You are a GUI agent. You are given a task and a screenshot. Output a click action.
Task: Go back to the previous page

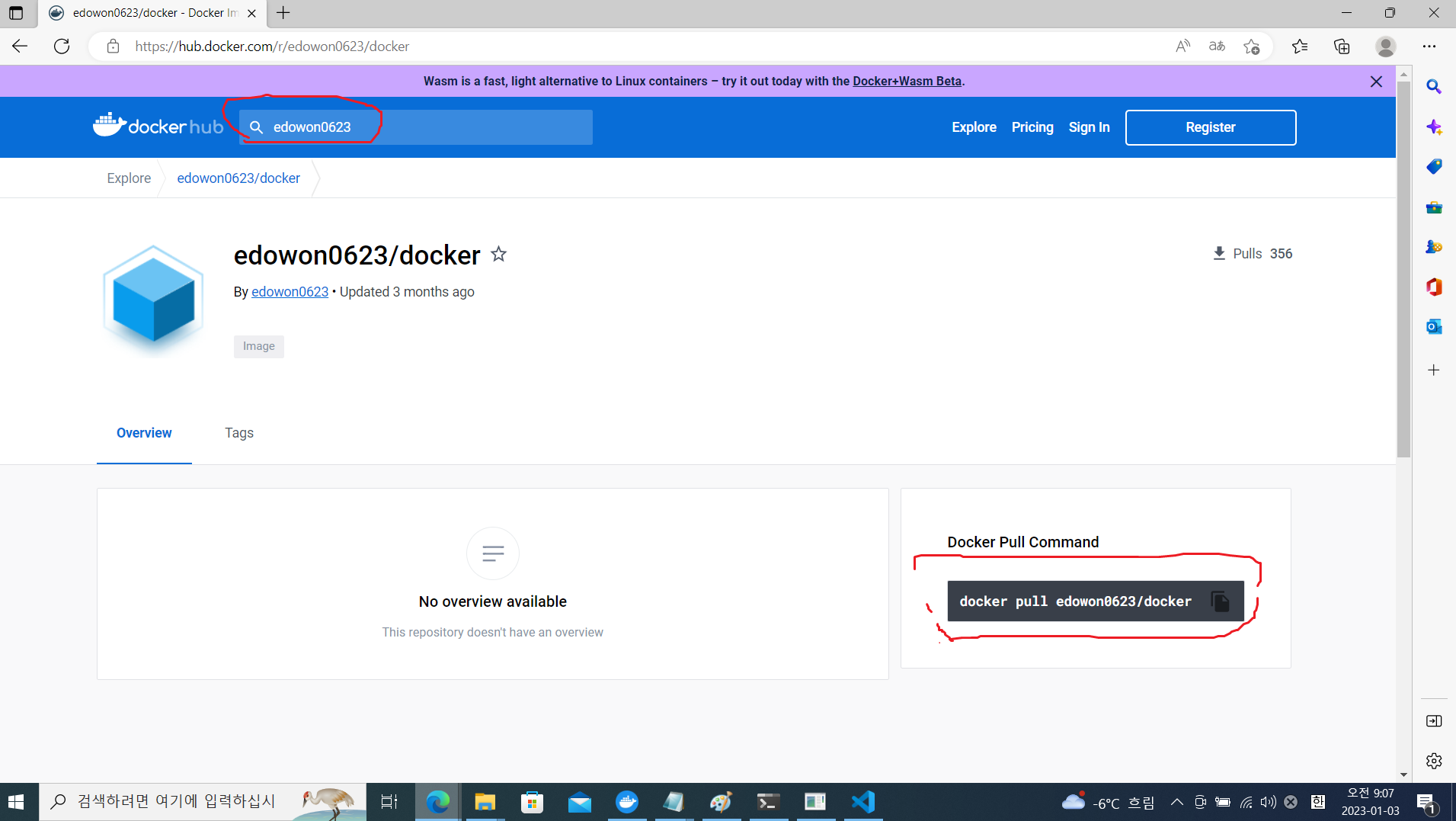click(x=20, y=46)
